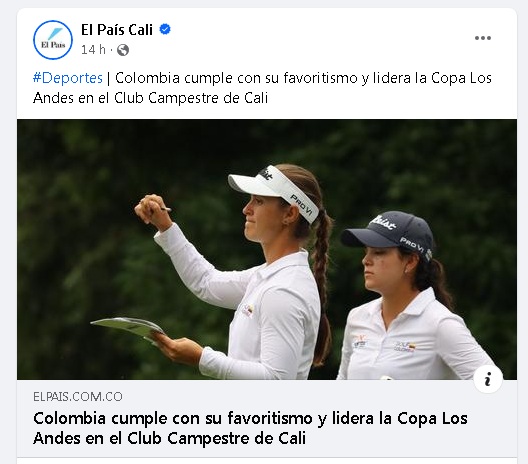Open the 14 h post timestamp
The height and width of the screenshot is (464, 528).
(x=93, y=50)
